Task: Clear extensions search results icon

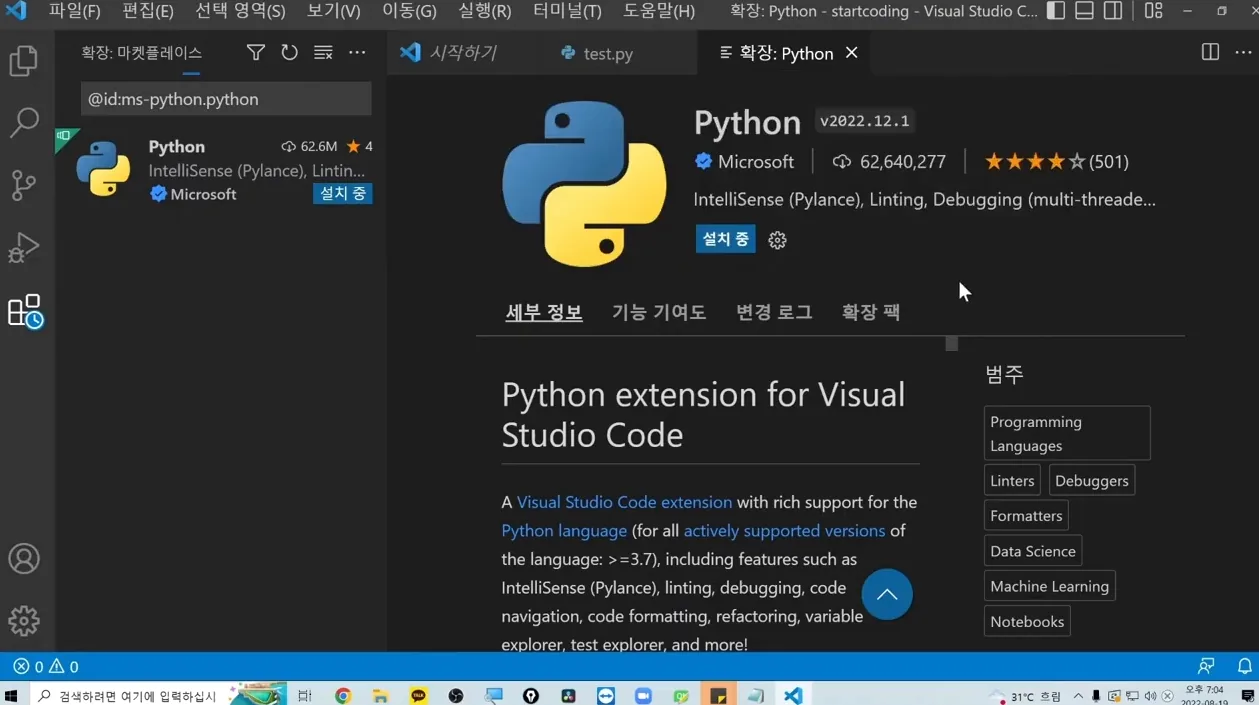Action: click(323, 52)
